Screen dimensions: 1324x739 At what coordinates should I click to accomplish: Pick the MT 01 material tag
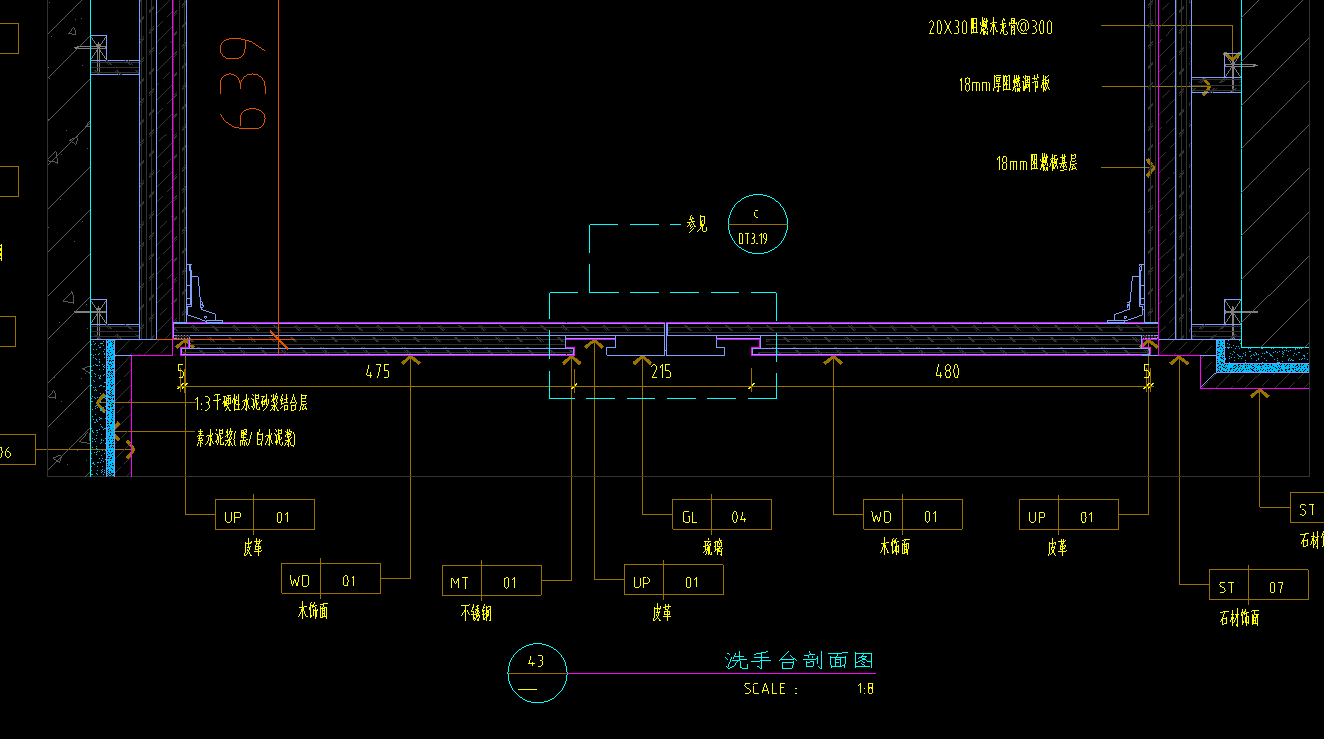point(492,581)
